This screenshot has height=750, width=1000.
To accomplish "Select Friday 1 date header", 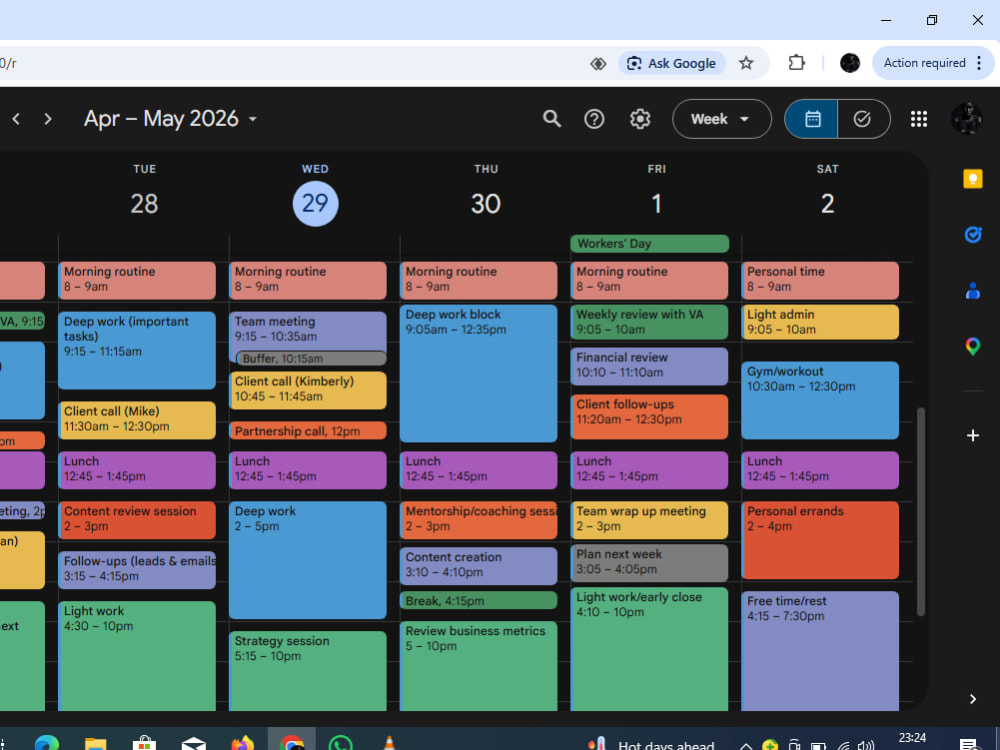I will tap(657, 203).
